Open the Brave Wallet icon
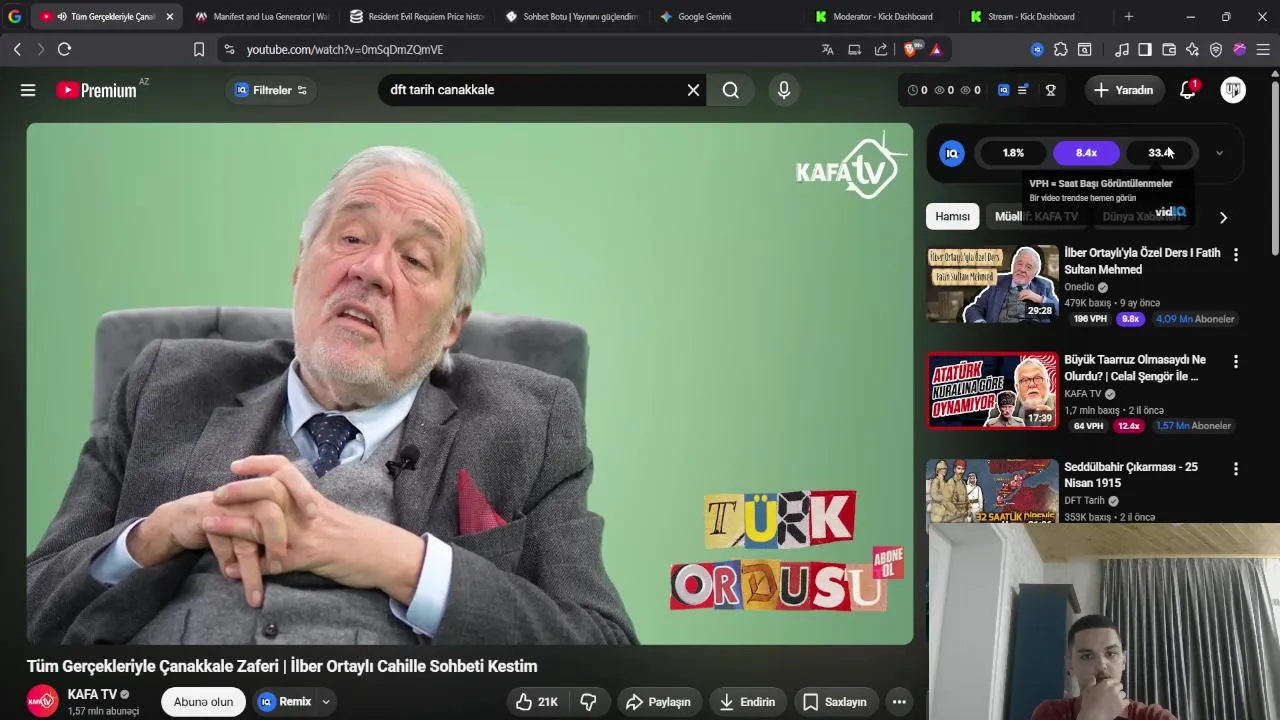This screenshot has width=1280, height=720. point(1169,49)
